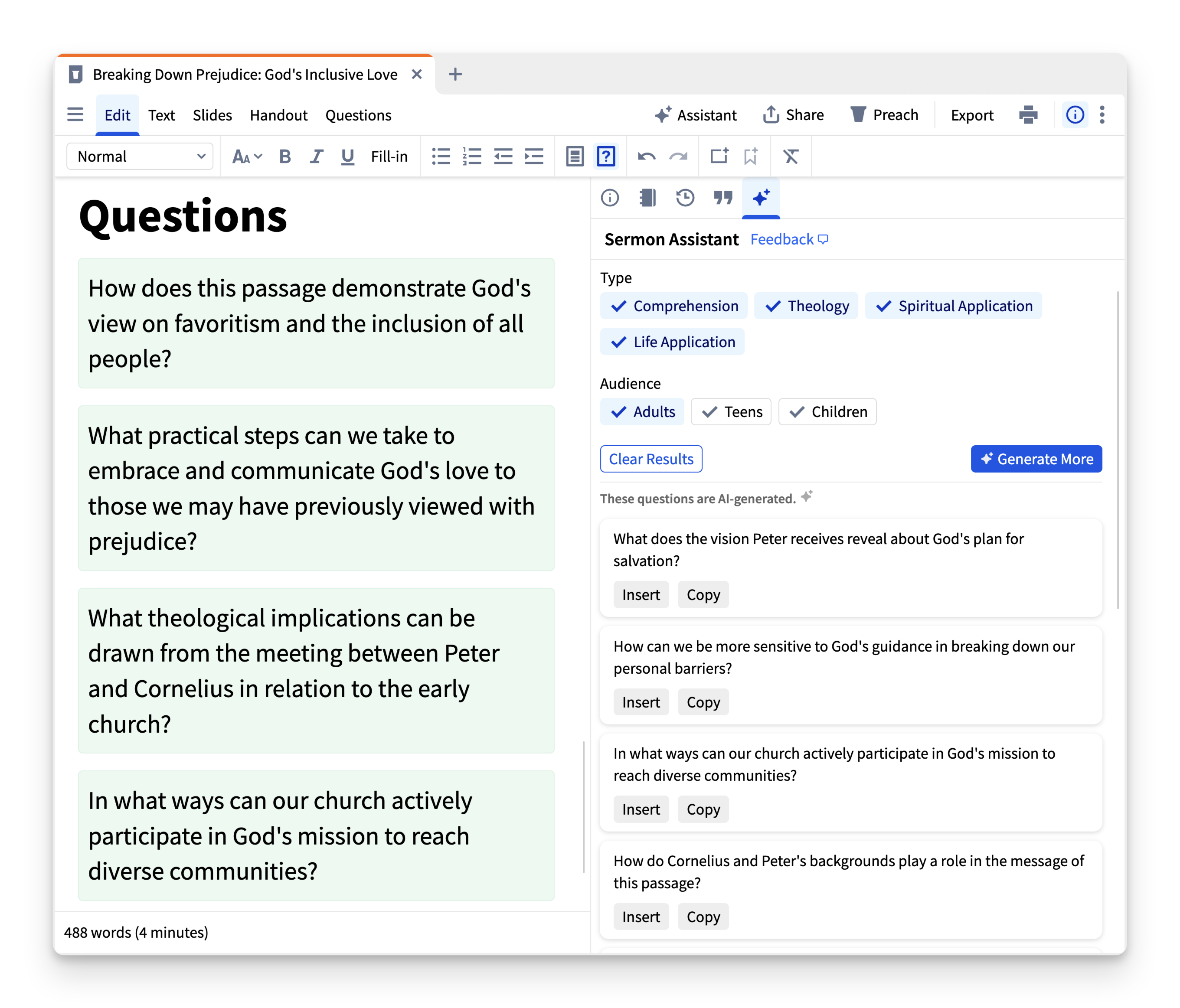Image resolution: width=1180 pixels, height=1008 pixels.
Task: Open the font size dropdown
Action: pos(247,156)
